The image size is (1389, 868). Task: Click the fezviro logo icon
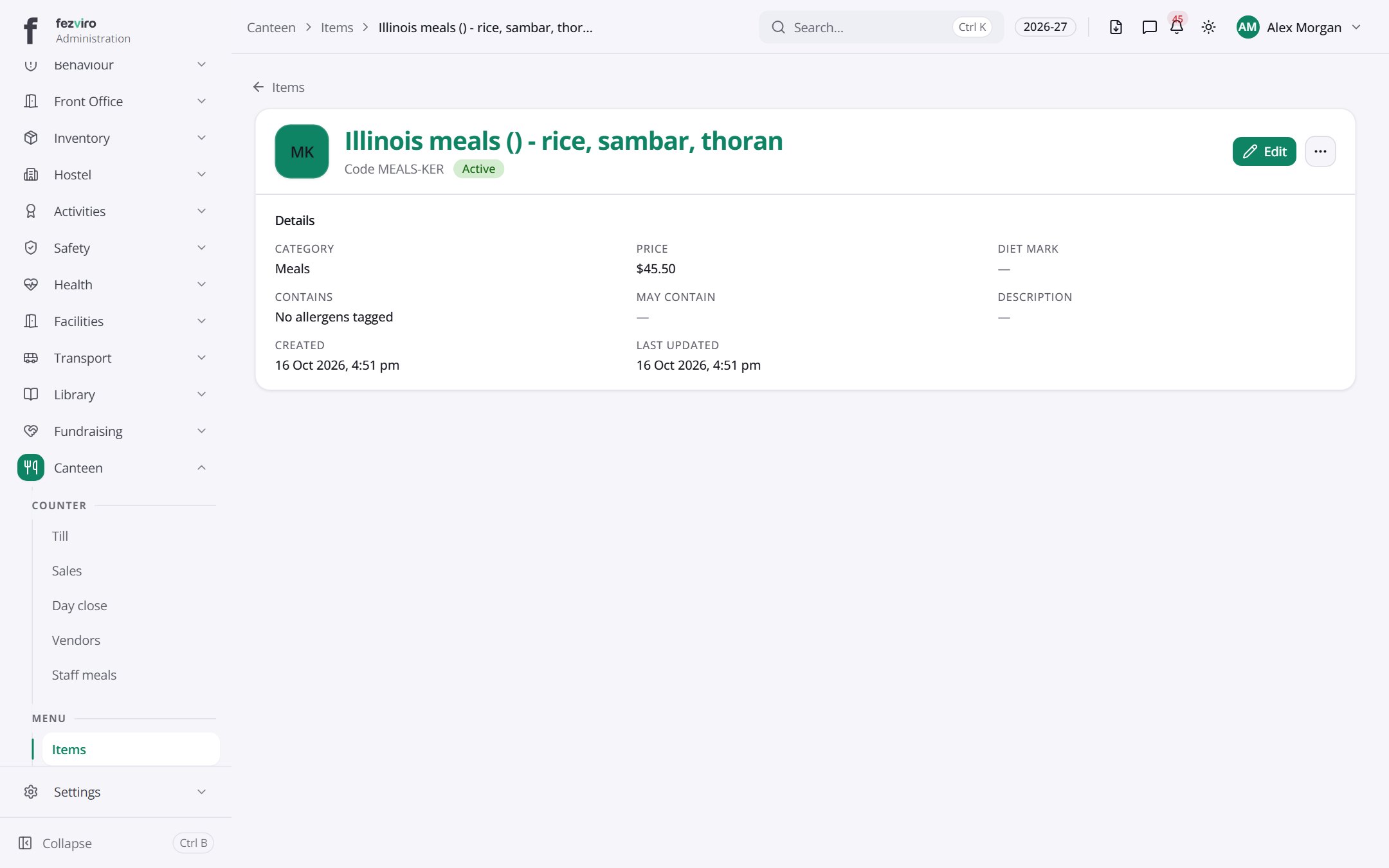coord(30,30)
